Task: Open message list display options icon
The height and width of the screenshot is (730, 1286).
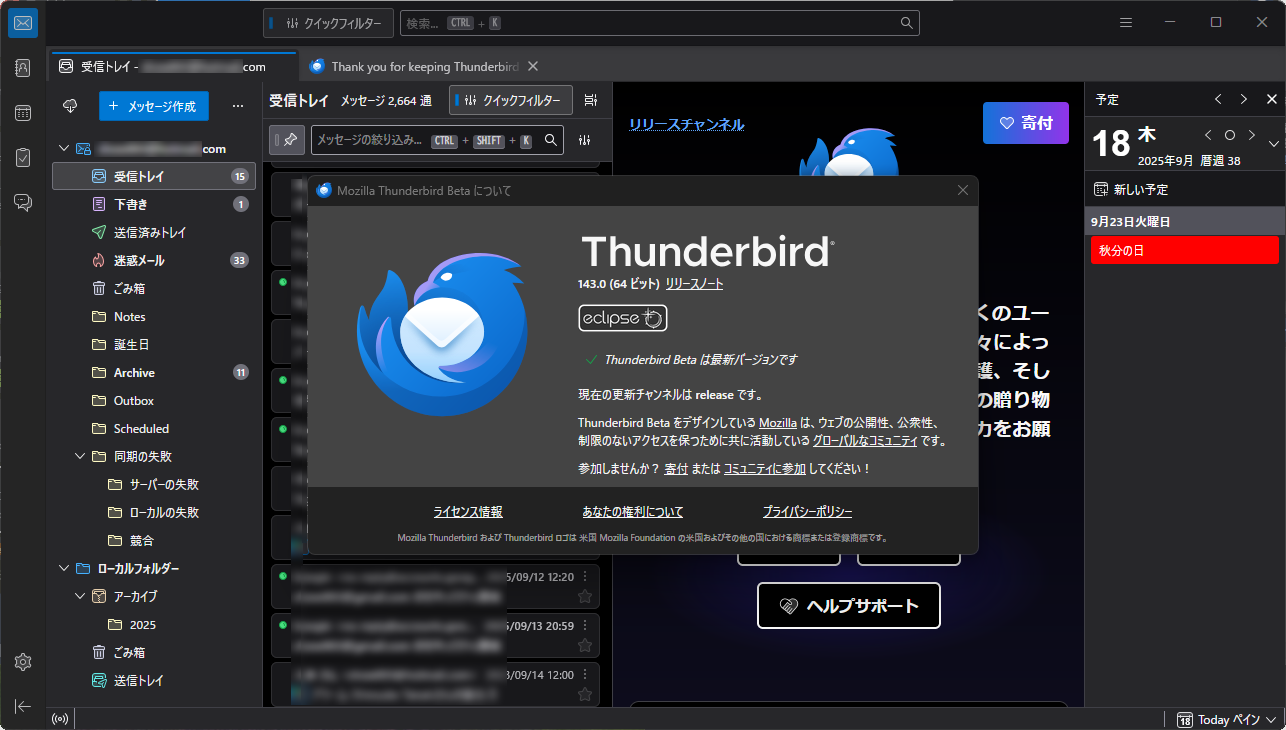Action: tap(589, 100)
